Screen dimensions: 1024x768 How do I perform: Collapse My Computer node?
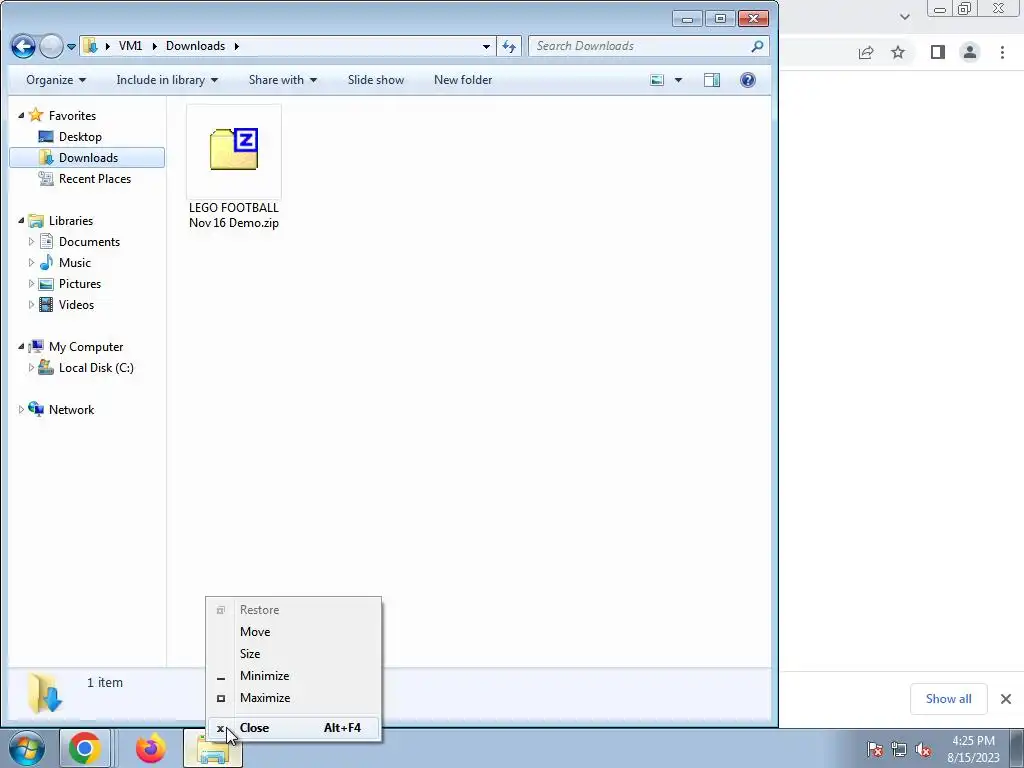(x=21, y=346)
